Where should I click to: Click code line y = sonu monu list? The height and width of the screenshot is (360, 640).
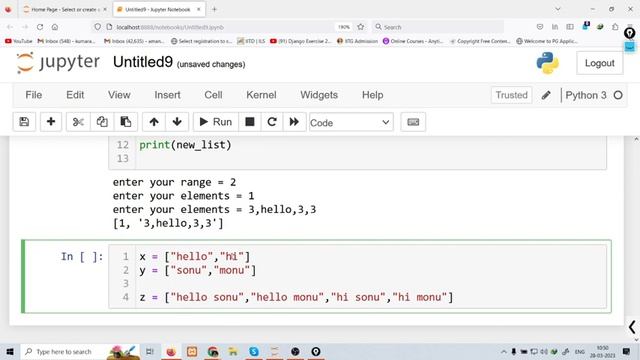(x=198, y=270)
